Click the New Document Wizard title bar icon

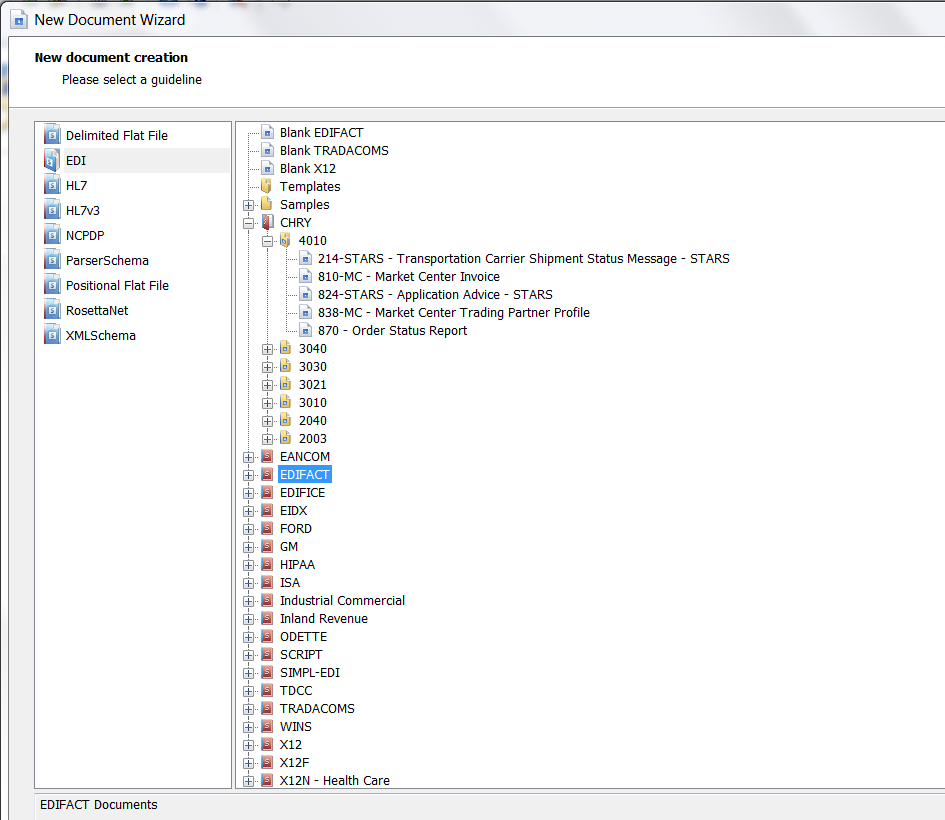click(20, 19)
